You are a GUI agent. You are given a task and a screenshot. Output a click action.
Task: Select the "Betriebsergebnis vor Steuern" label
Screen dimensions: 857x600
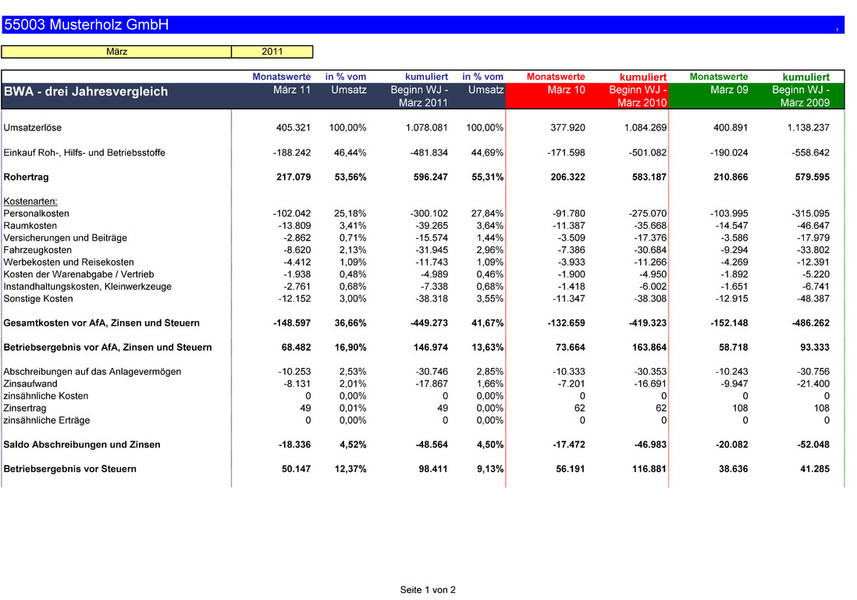pyautogui.click(x=70, y=469)
